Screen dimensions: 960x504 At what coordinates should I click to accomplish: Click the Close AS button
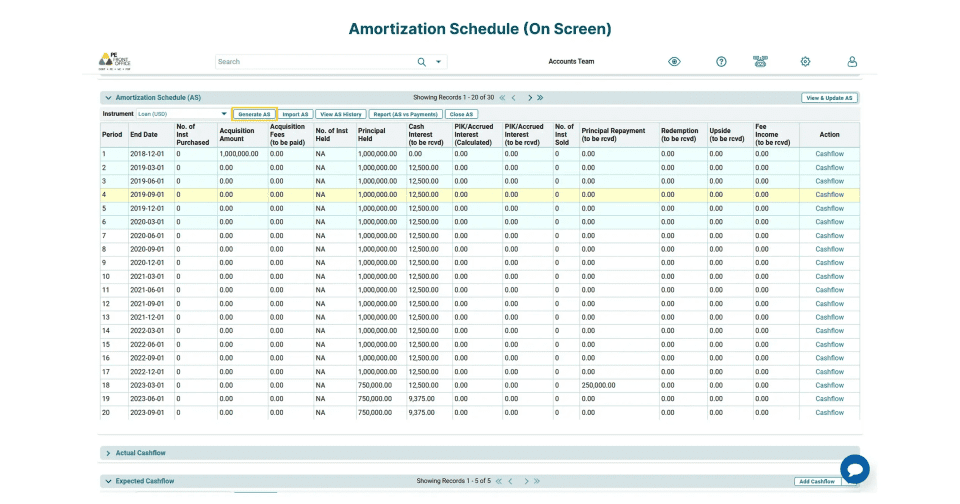461,114
